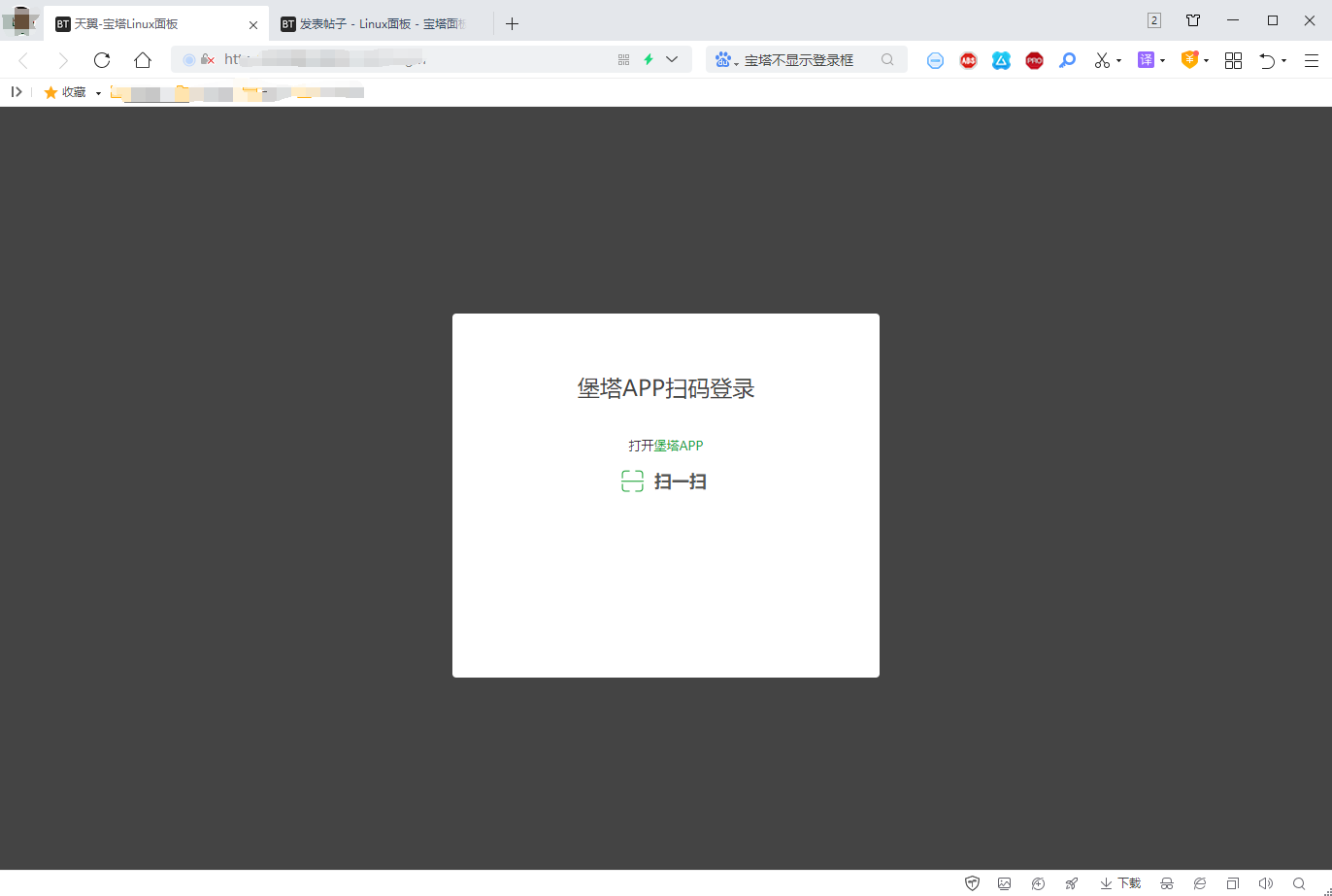Mute page sound with the speaker icon
Image resolution: width=1332 pixels, height=896 pixels.
(x=1265, y=883)
